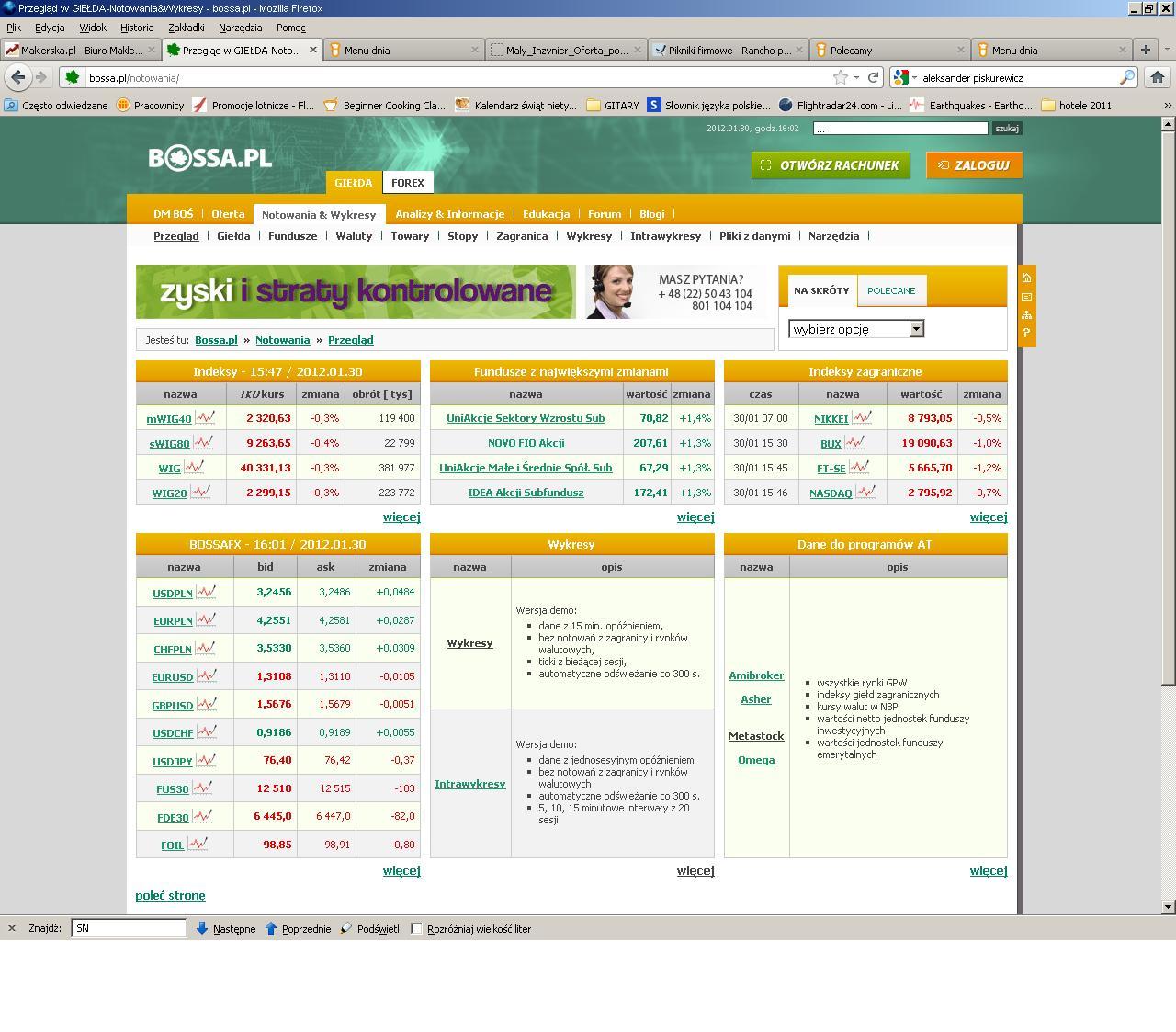Open the BUX chart icon

coord(854,443)
